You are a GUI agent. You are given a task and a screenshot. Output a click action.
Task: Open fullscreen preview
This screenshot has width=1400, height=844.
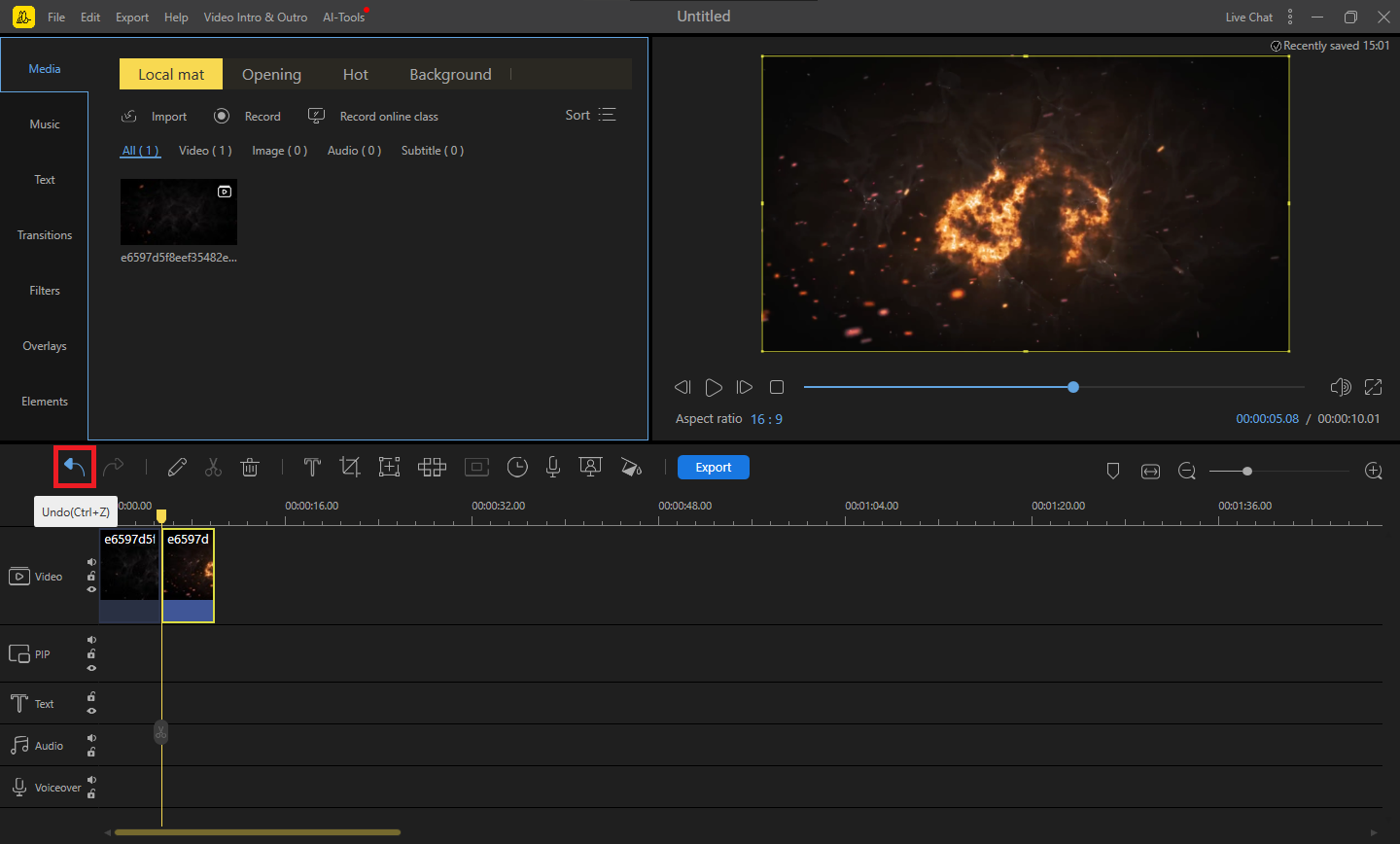click(x=1374, y=387)
